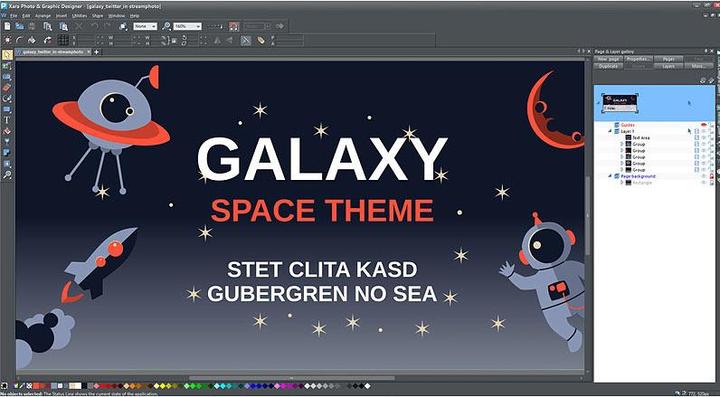720x397 pixels.
Task: Open the File menu
Action: tap(14, 16)
